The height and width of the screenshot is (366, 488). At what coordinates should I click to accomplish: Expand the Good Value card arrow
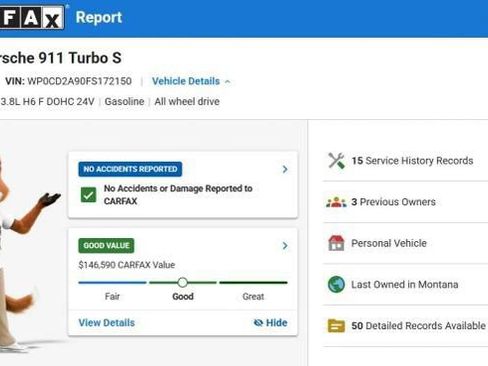tap(285, 246)
